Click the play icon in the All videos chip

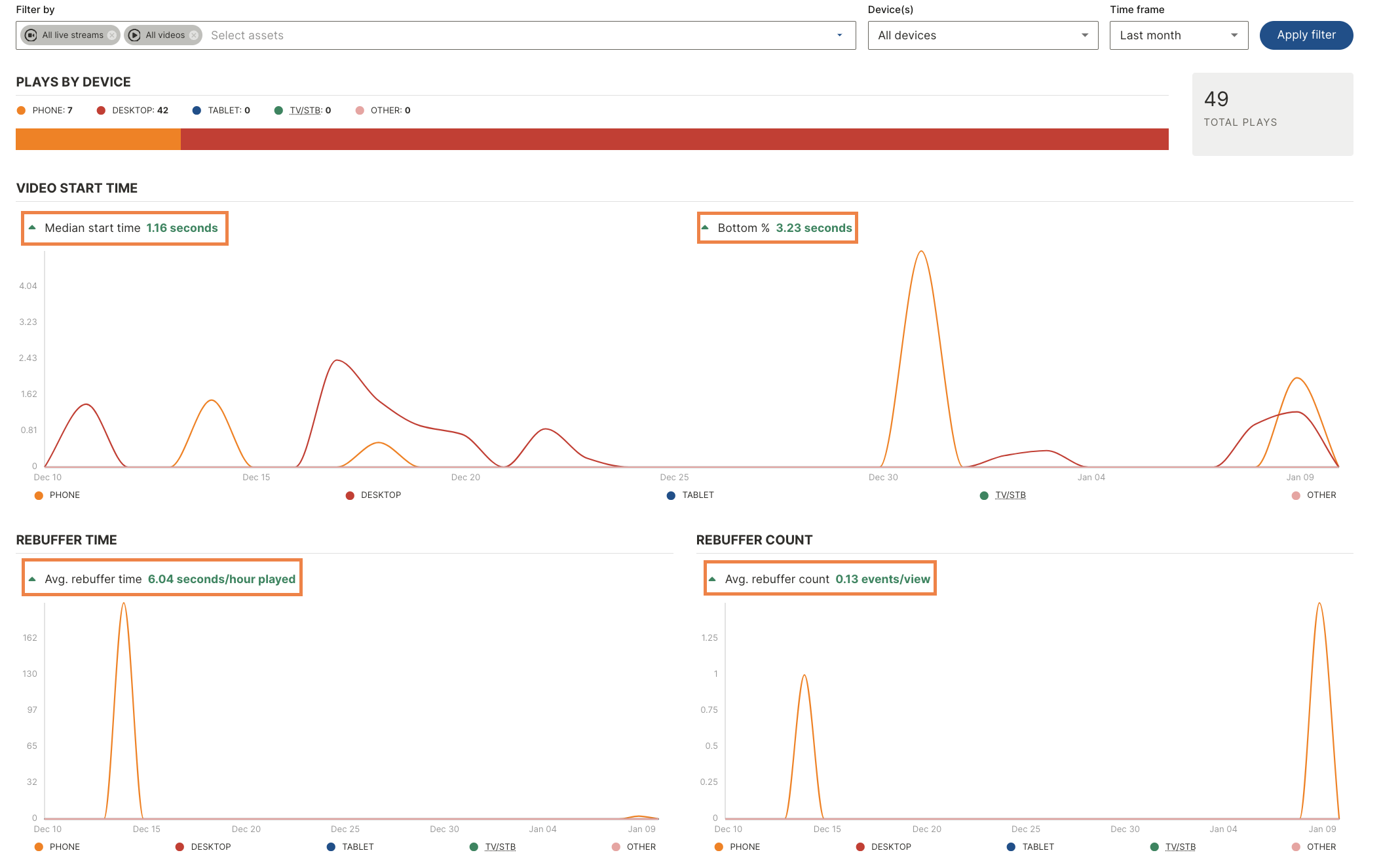pos(134,35)
